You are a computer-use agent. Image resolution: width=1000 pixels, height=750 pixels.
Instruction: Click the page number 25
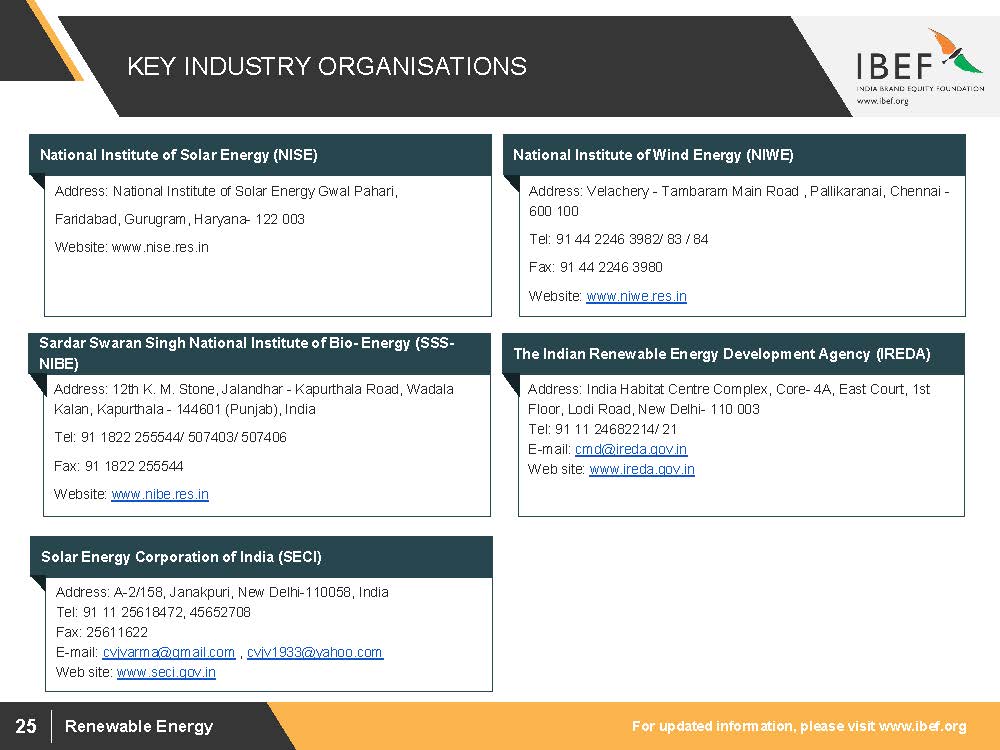[x=26, y=726]
